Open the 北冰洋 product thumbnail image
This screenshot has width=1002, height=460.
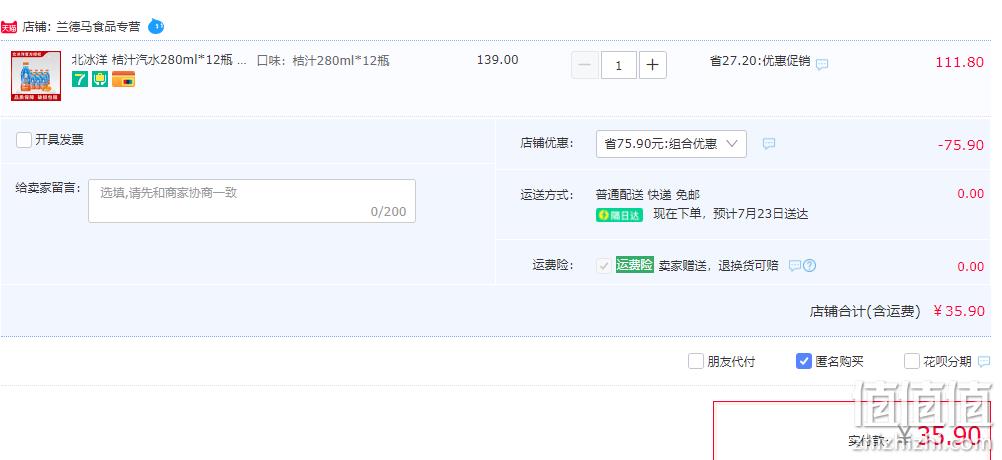36,76
